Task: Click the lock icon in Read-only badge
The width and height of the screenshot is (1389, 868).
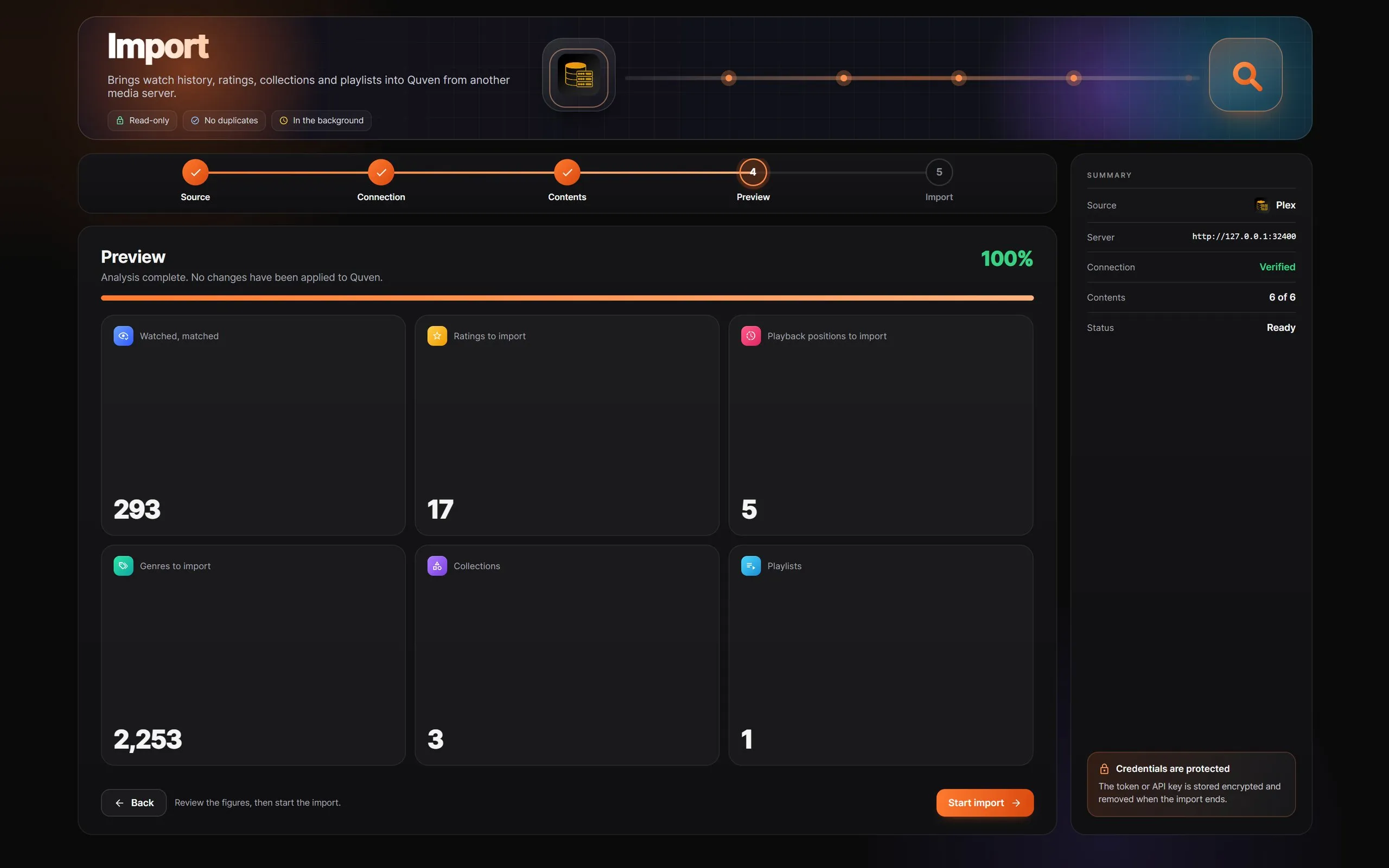Action: tap(120, 120)
